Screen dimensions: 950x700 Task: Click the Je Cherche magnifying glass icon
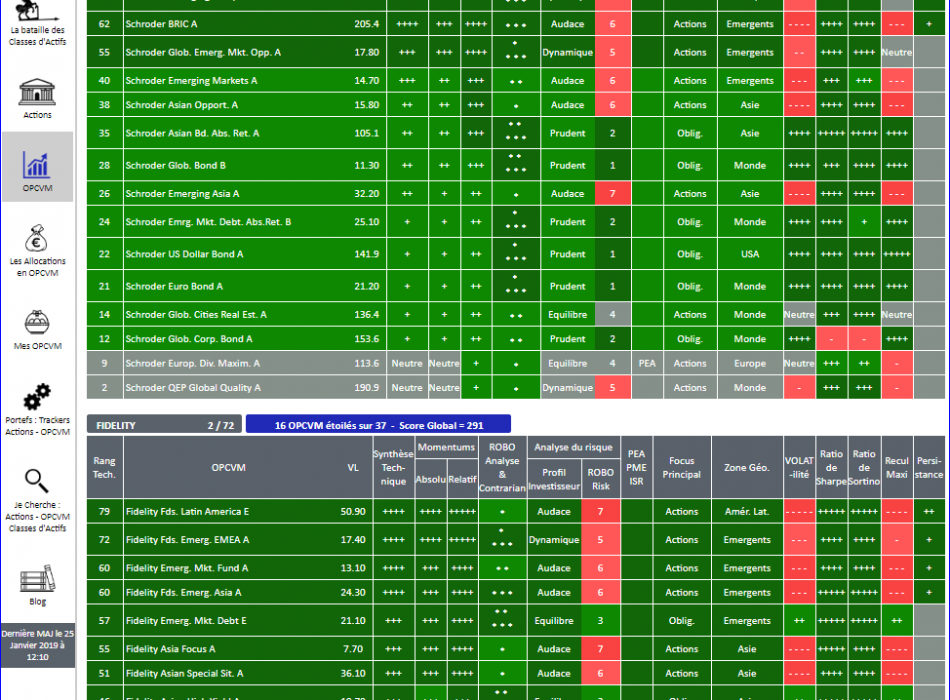(x=36, y=481)
